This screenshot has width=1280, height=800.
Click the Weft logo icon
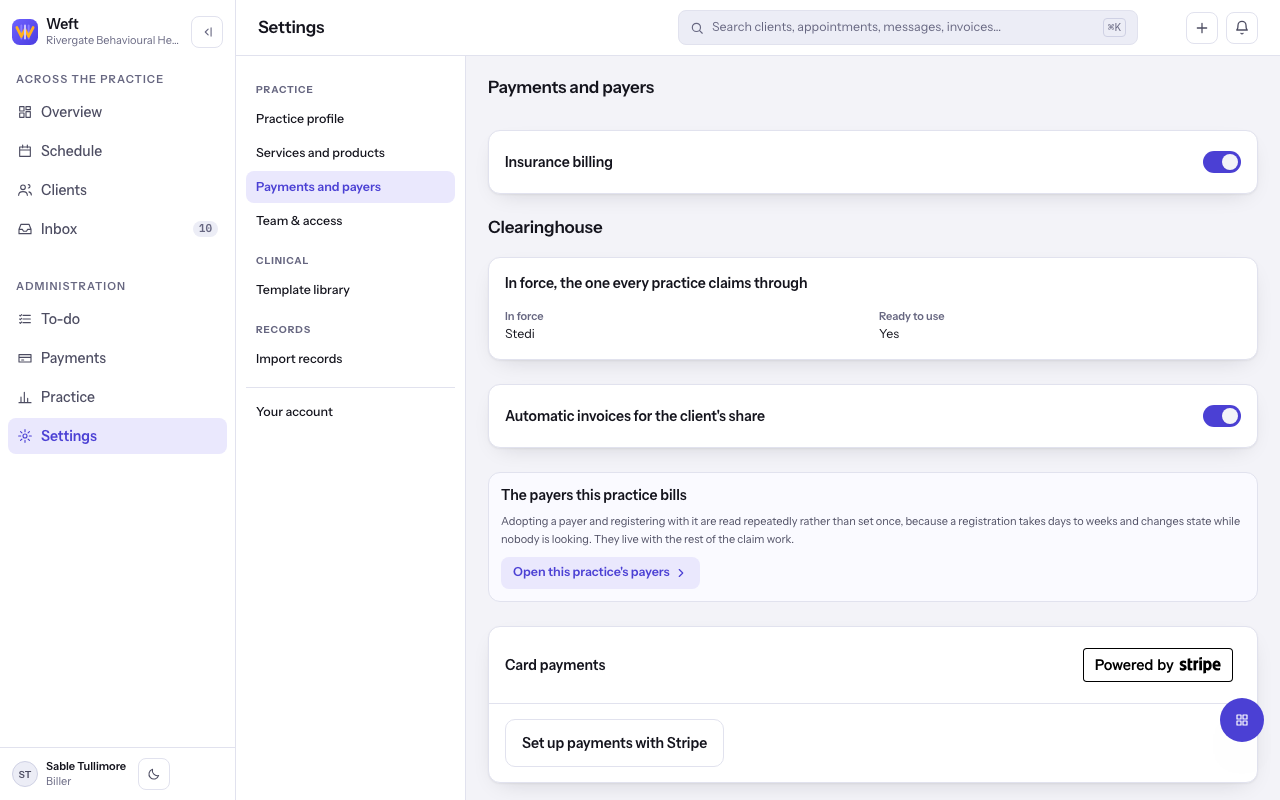(x=25, y=32)
